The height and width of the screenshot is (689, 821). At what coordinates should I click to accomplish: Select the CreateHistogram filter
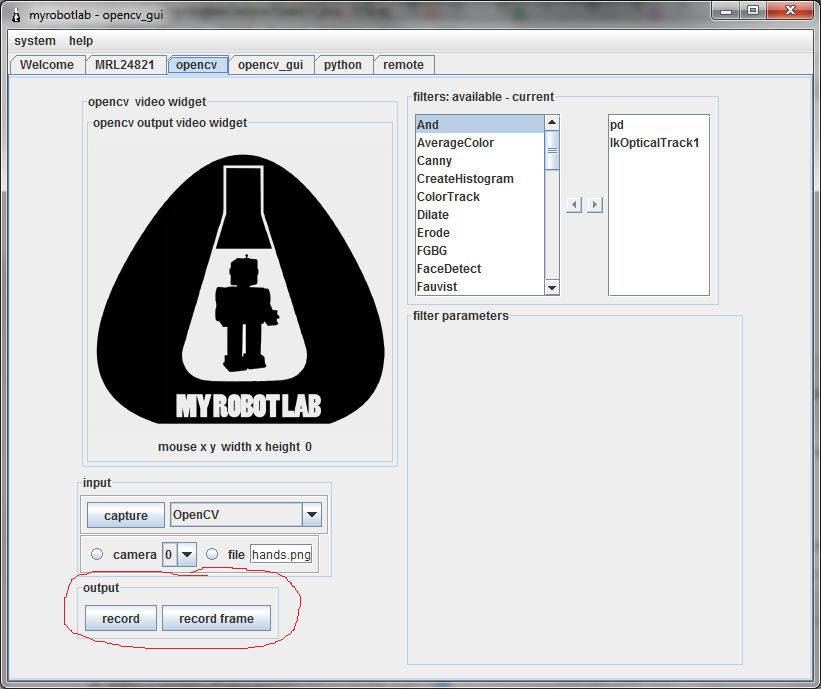coord(480,179)
